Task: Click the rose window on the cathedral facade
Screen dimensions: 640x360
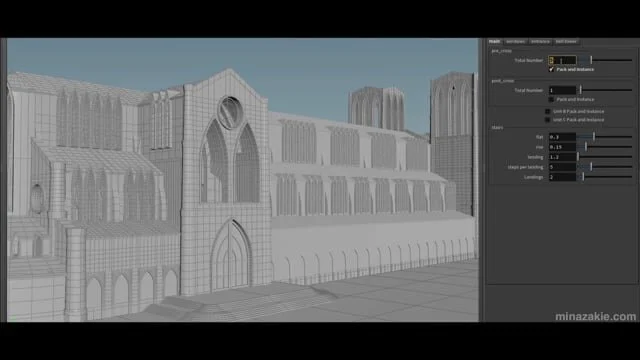Action: tap(230, 112)
